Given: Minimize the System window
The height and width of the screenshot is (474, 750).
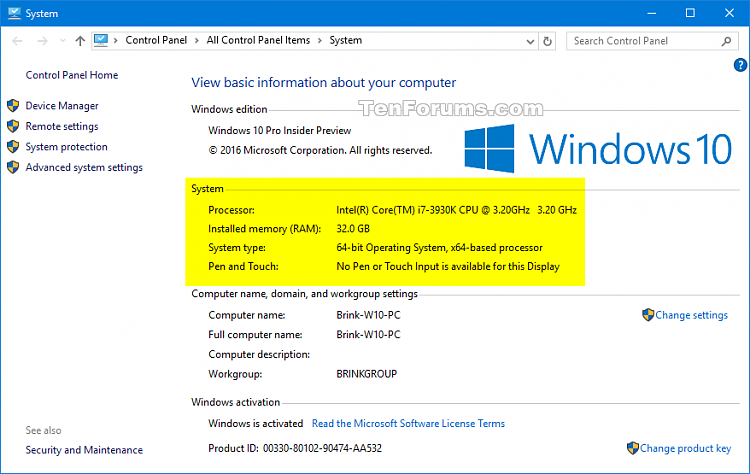Looking at the screenshot, I should [x=651, y=13].
